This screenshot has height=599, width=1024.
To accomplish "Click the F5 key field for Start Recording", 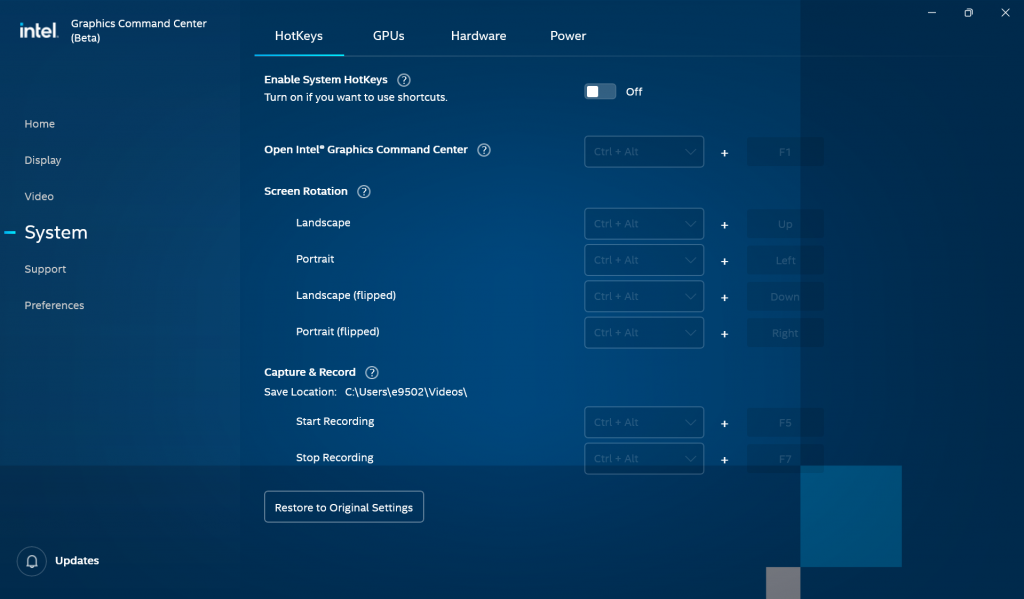I will click(x=785, y=423).
